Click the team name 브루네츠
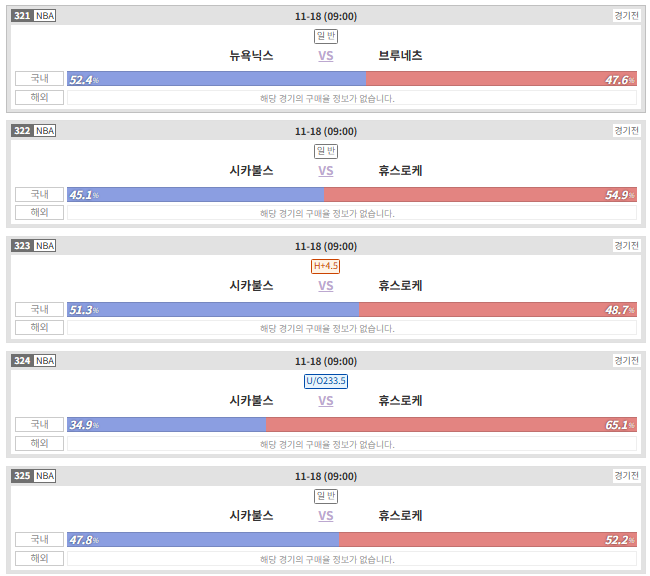650x576 pixels. 400,56
